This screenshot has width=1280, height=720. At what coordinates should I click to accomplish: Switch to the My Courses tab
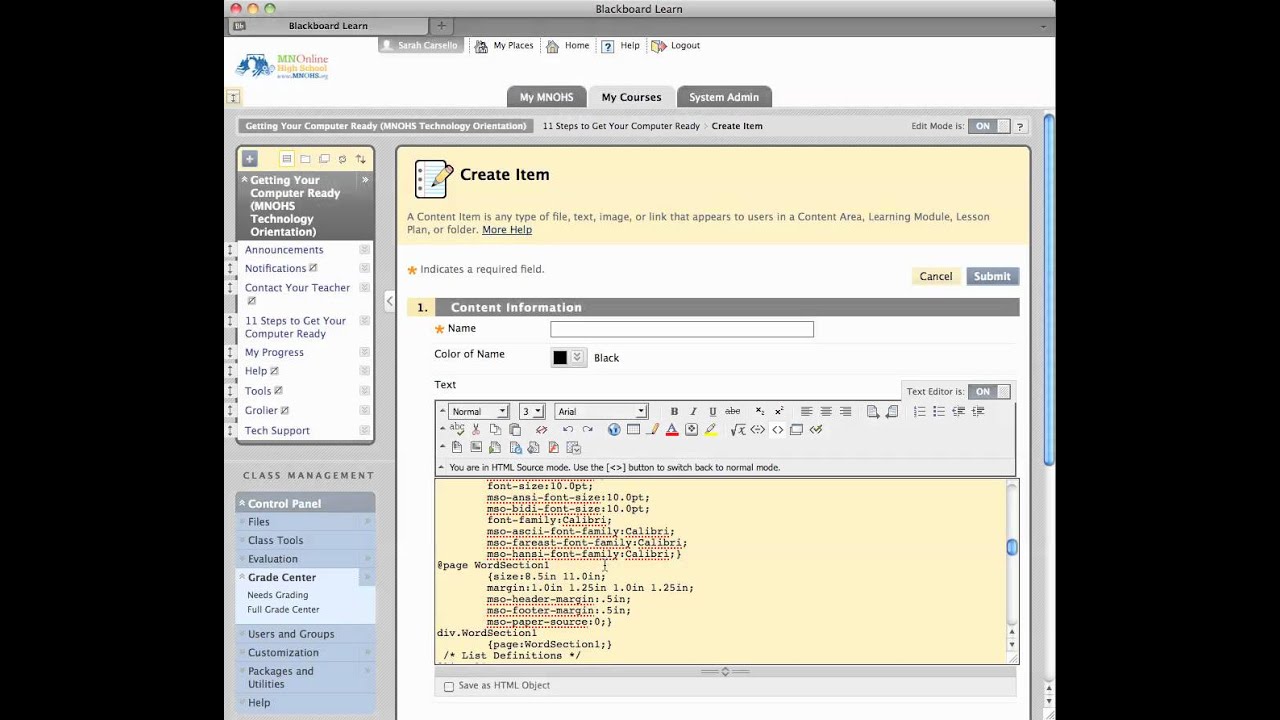[x=631, y=97]
